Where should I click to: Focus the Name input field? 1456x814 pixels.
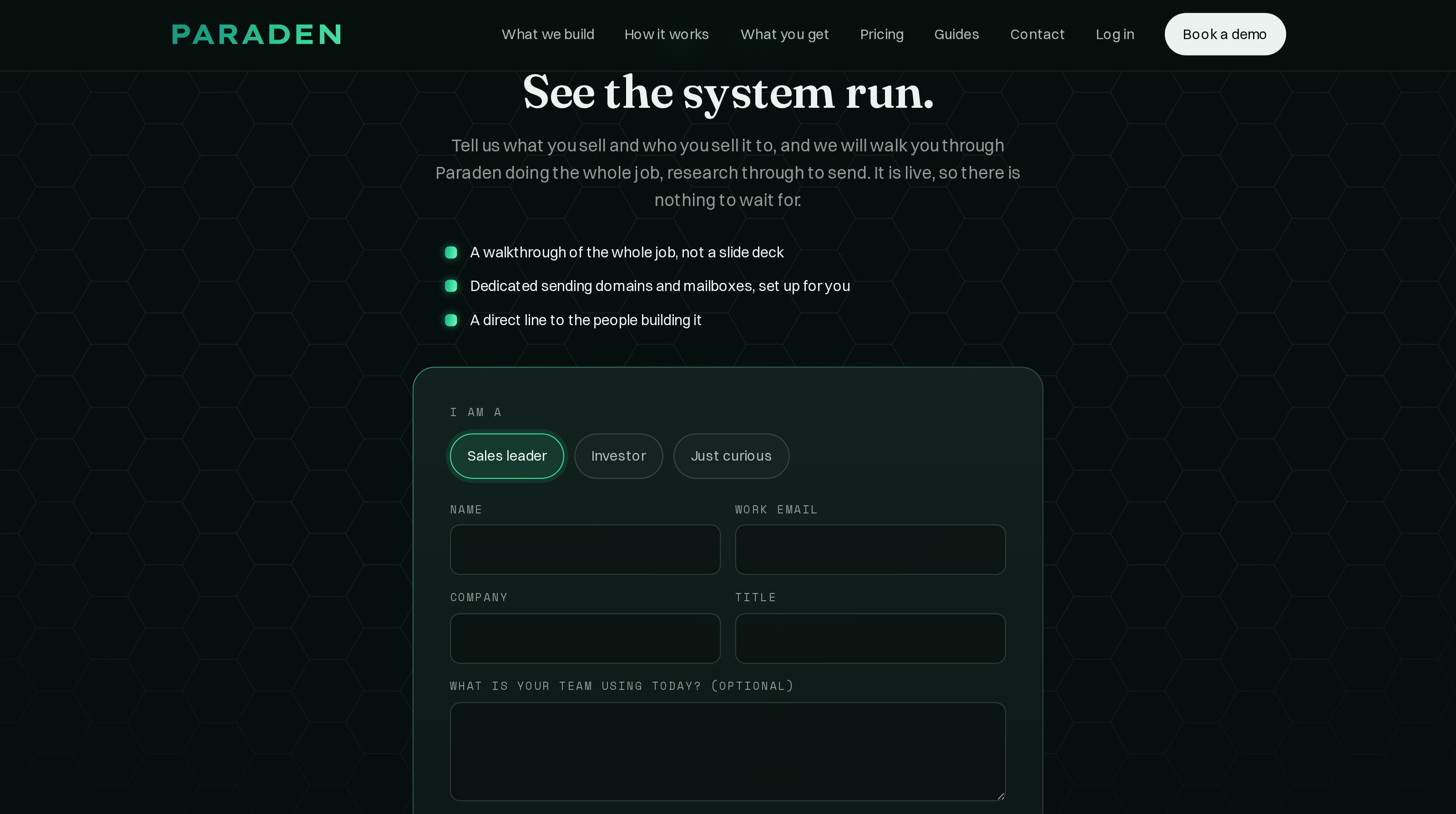tap(585, 550)
